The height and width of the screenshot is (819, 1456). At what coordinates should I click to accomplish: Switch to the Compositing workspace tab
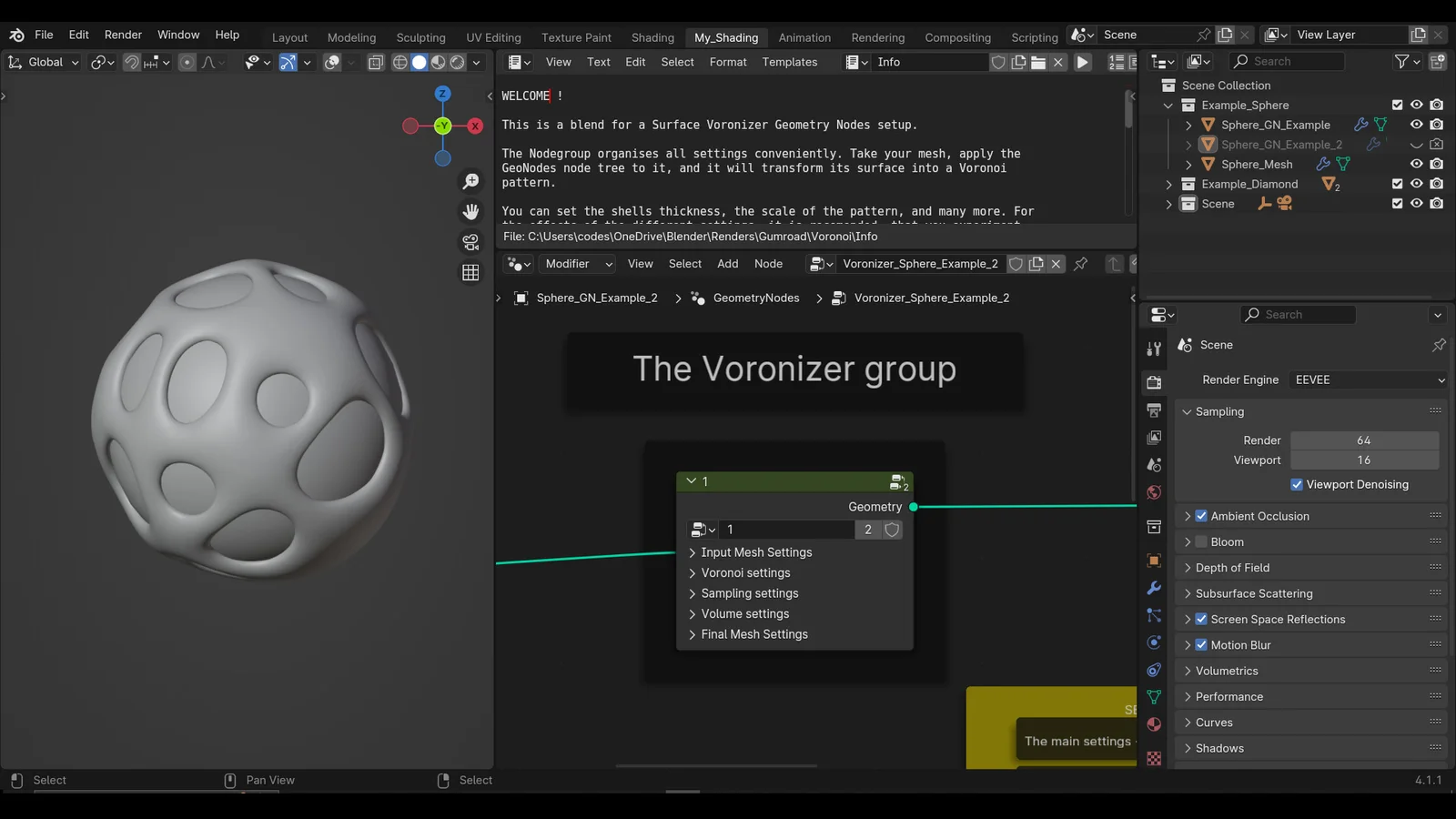(x=957, y=37)
